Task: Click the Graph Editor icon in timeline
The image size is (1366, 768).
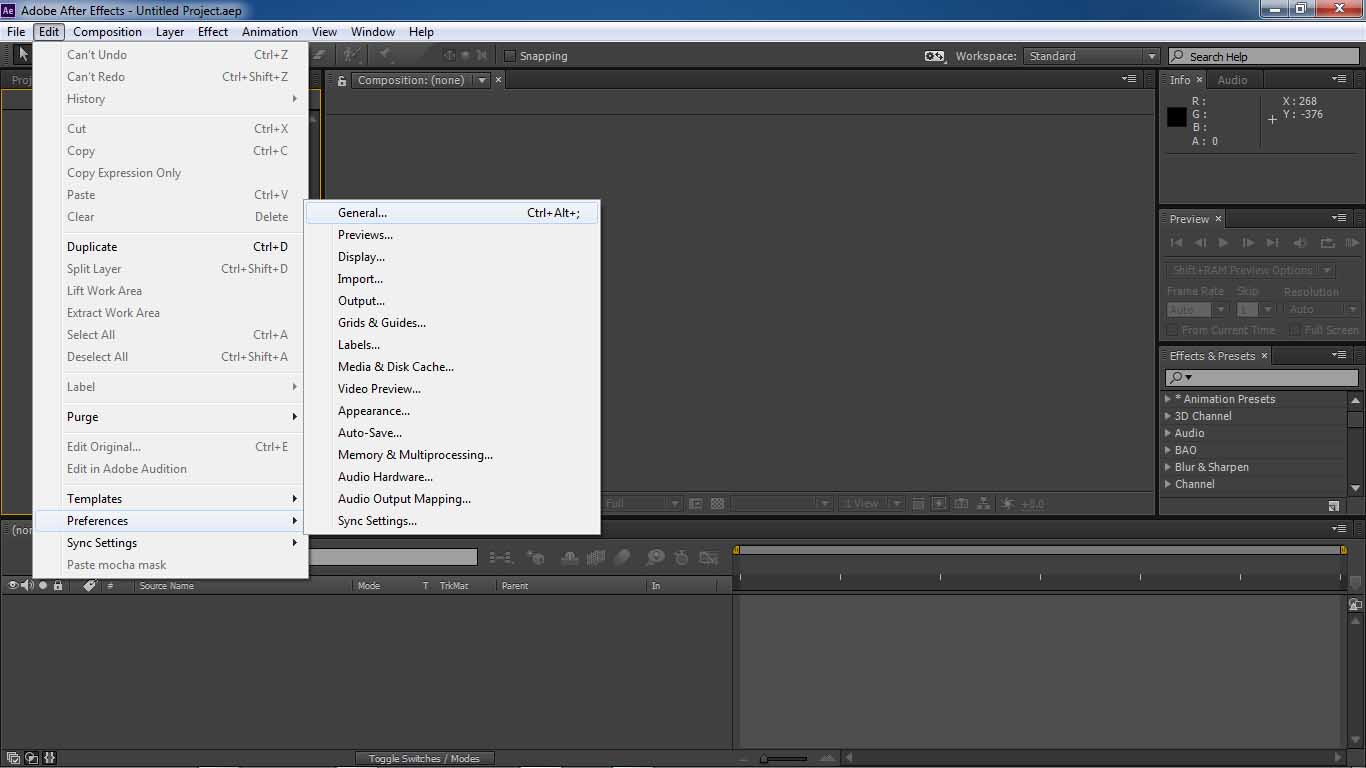Action: coord(709,558)
